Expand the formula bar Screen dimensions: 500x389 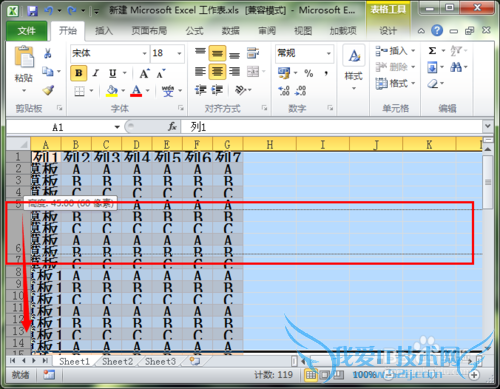[x=488, y=126]
